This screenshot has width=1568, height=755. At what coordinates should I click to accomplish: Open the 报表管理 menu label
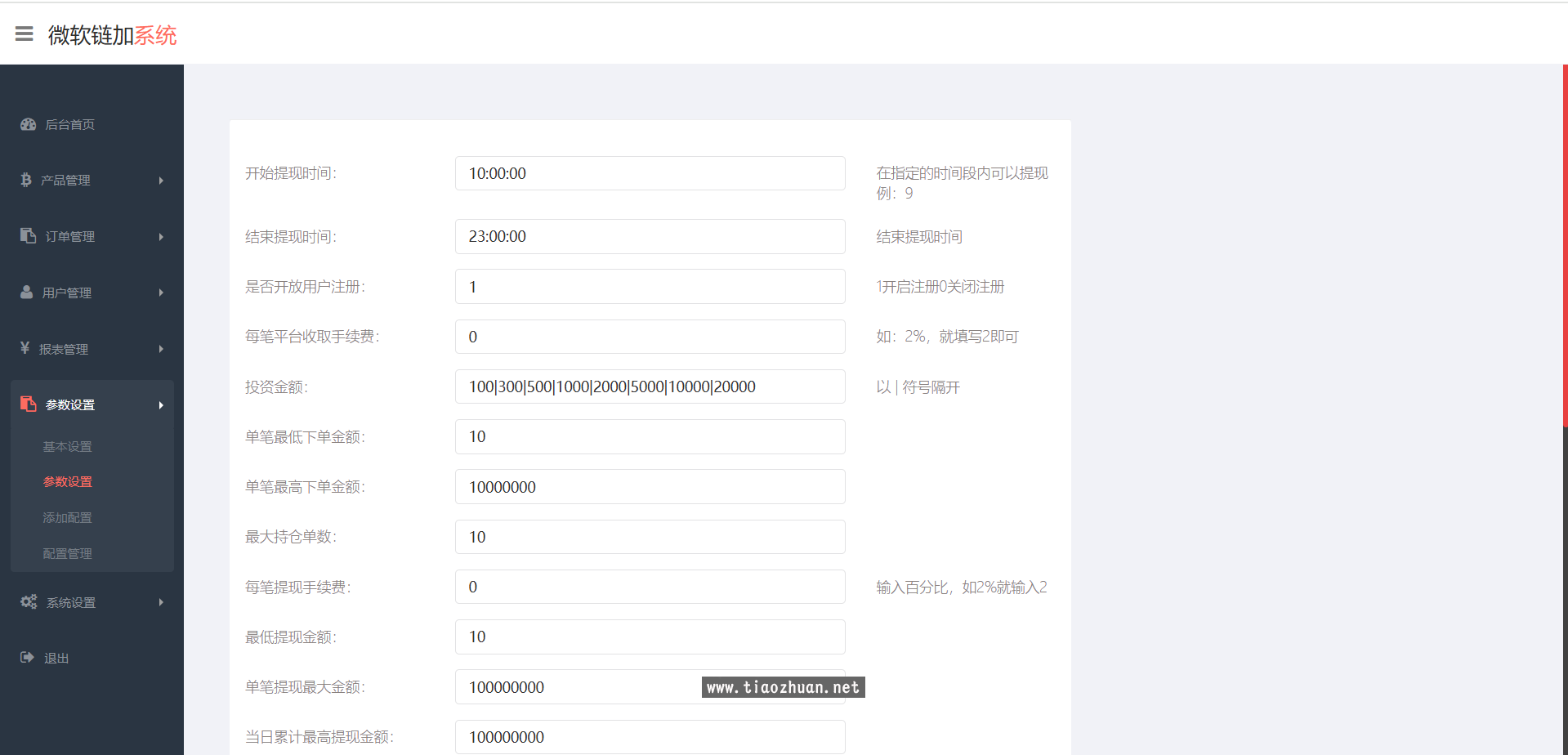[64, 349]
